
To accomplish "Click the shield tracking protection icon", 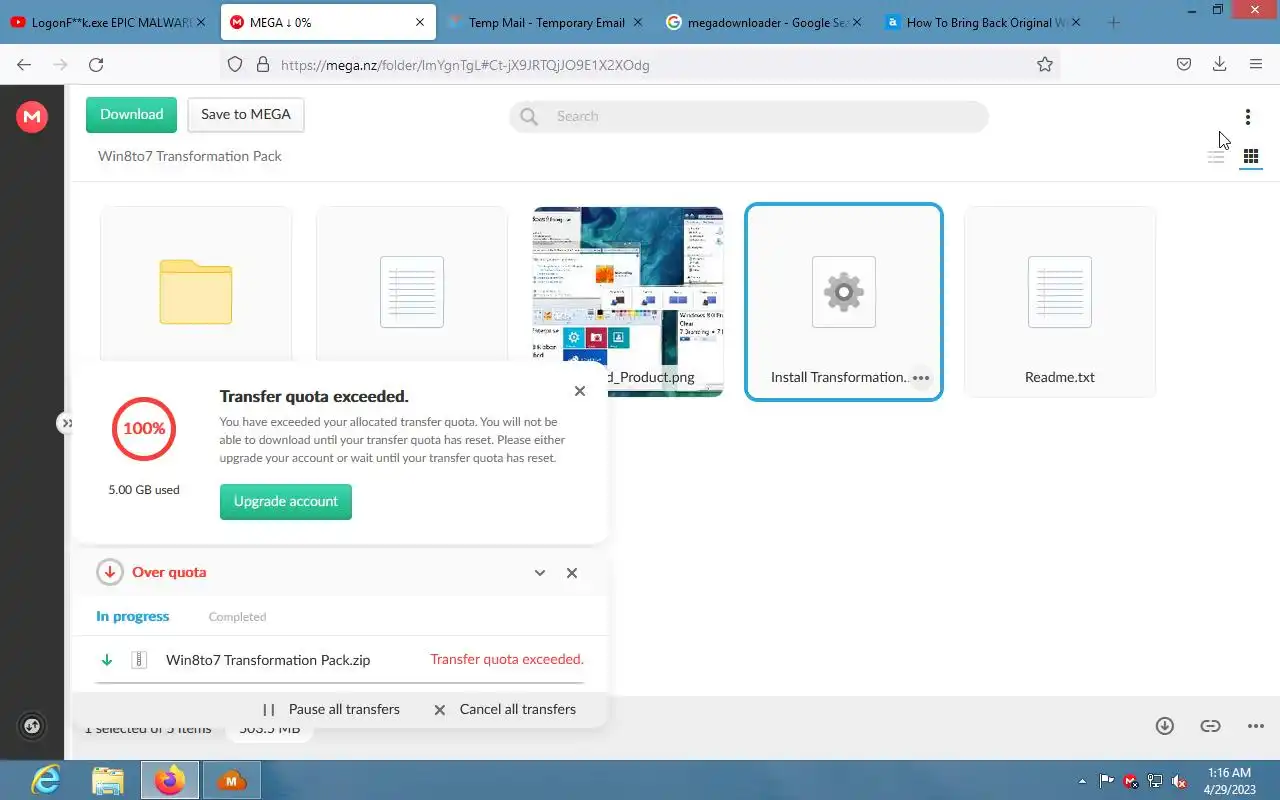I will pyautogui.click(x=235, y=65).
